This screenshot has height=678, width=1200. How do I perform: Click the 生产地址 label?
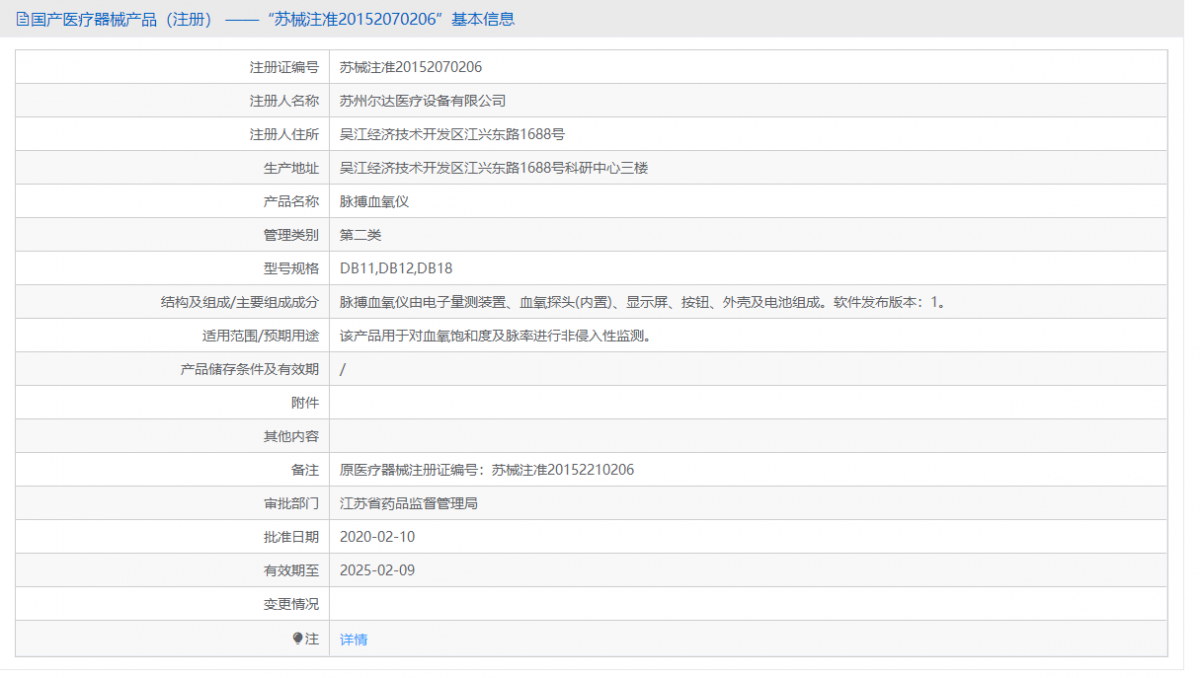pos(291,168)
